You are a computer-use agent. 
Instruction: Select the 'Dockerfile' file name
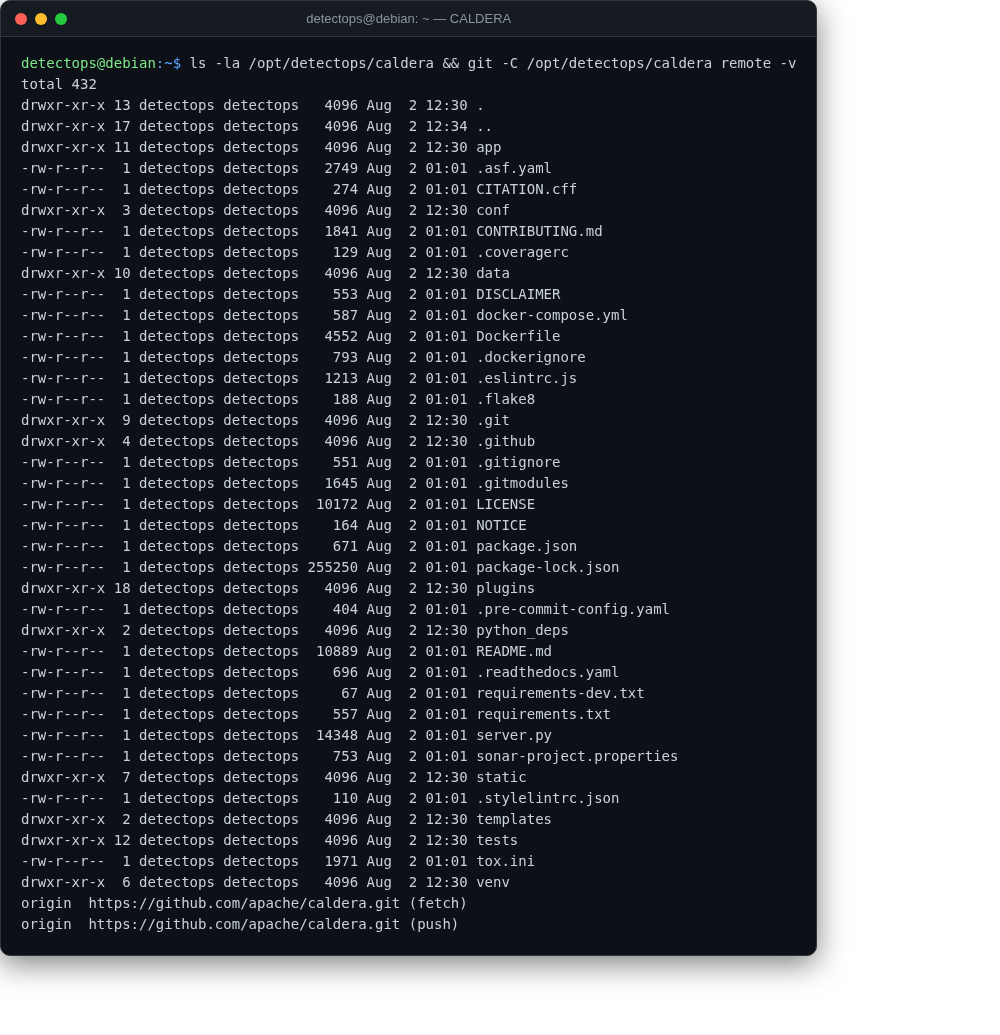pos(518,337)
